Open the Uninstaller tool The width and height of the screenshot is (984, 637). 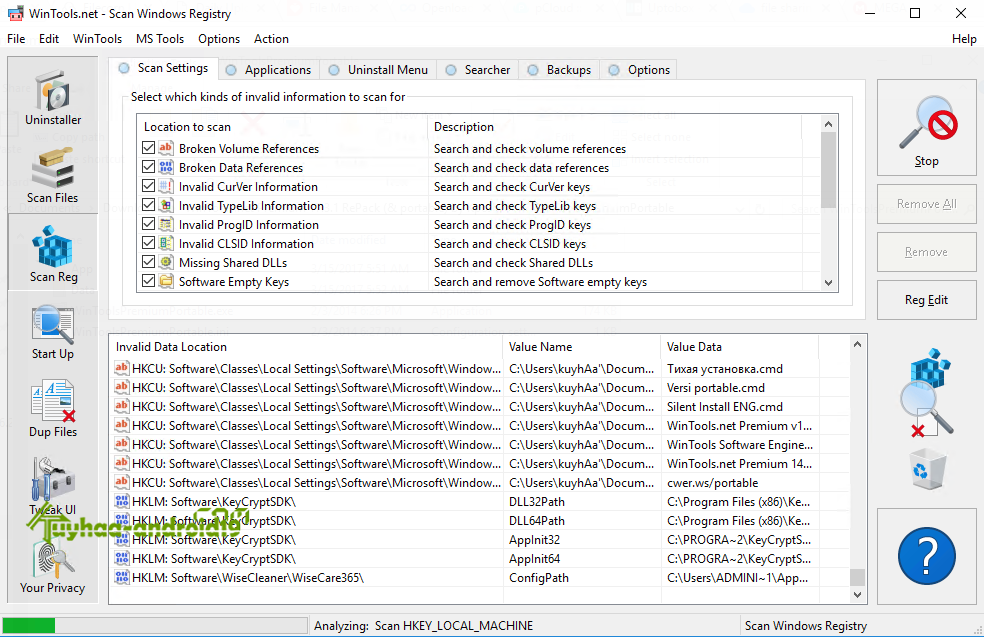[x=53, y=97]
